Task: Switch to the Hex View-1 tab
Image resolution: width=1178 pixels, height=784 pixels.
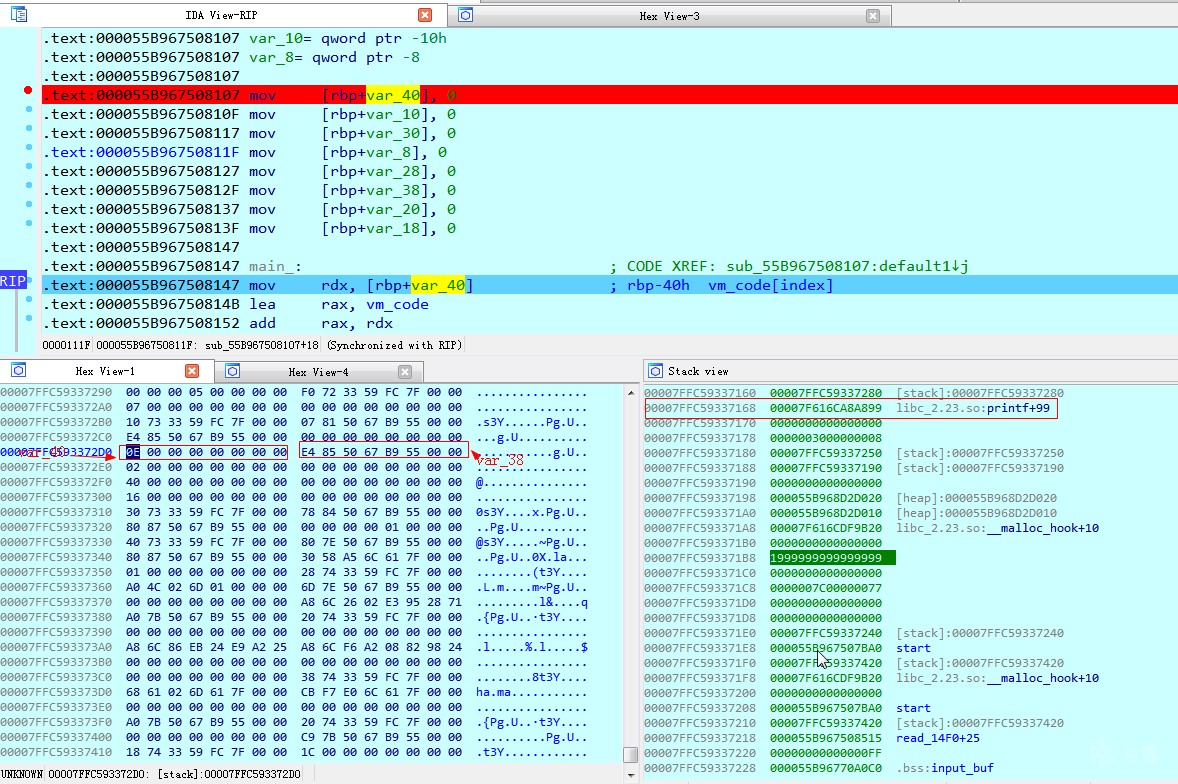Action: coord(105,371)
